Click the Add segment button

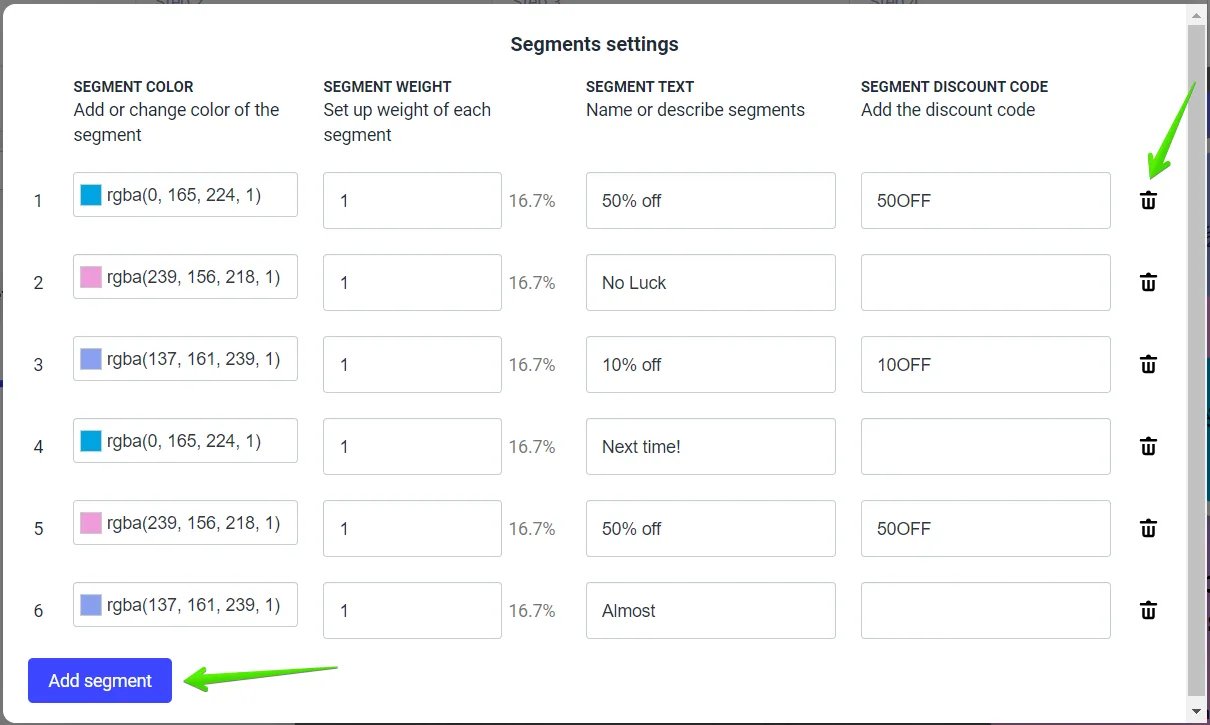tap(99, 680)
